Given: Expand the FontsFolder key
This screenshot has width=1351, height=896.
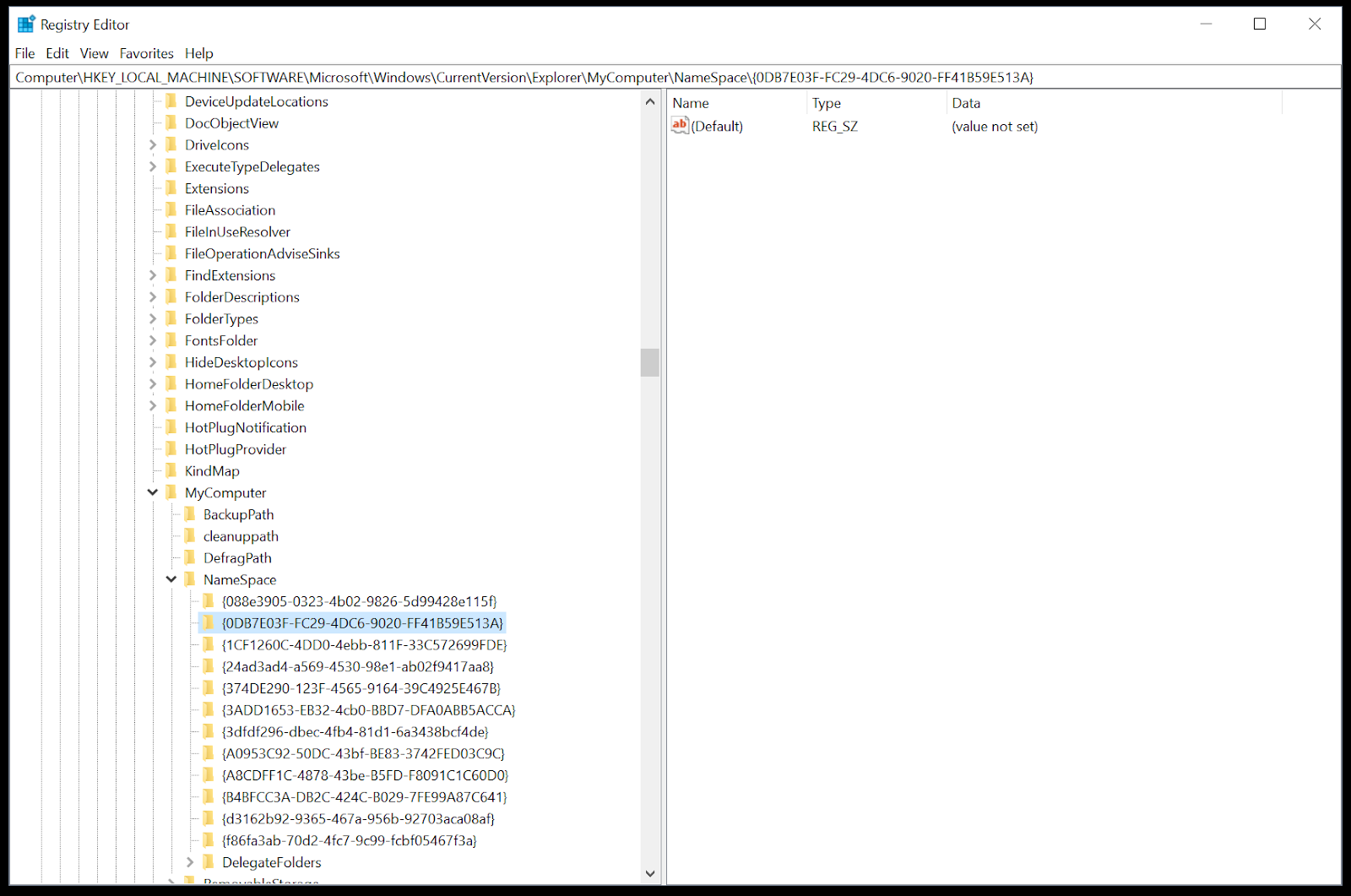Looking at the screenshot, I should (153, 340).
